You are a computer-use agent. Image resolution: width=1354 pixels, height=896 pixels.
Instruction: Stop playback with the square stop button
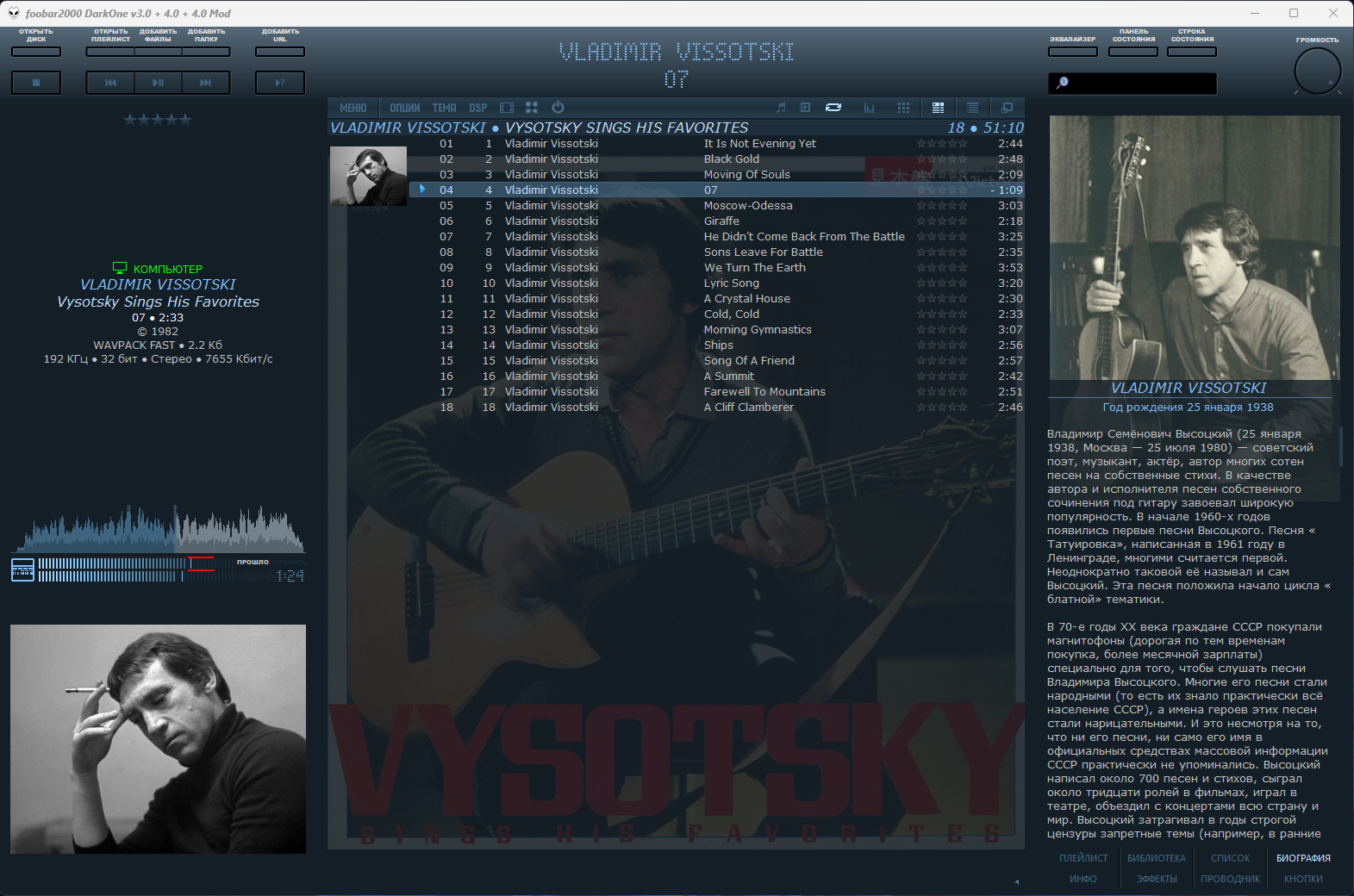(36, 83)
